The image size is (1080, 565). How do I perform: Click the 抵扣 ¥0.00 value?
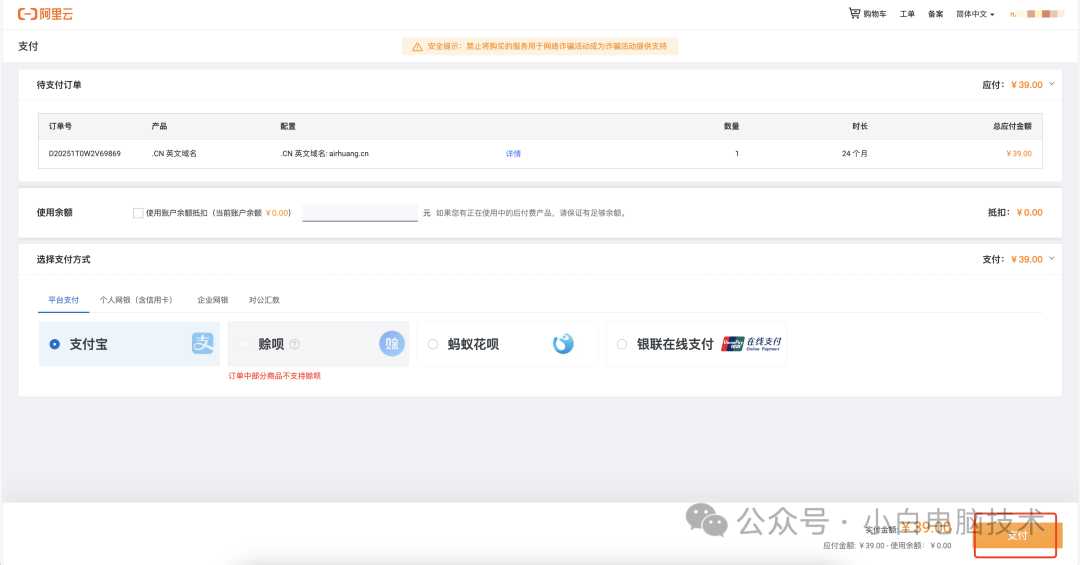click(x=1029, y=212)
